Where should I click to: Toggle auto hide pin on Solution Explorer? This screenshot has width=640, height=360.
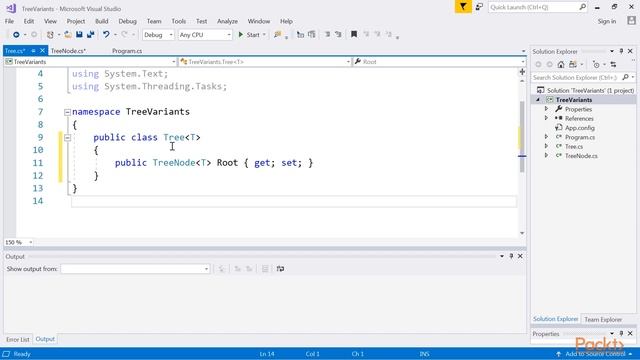[621, 51]
